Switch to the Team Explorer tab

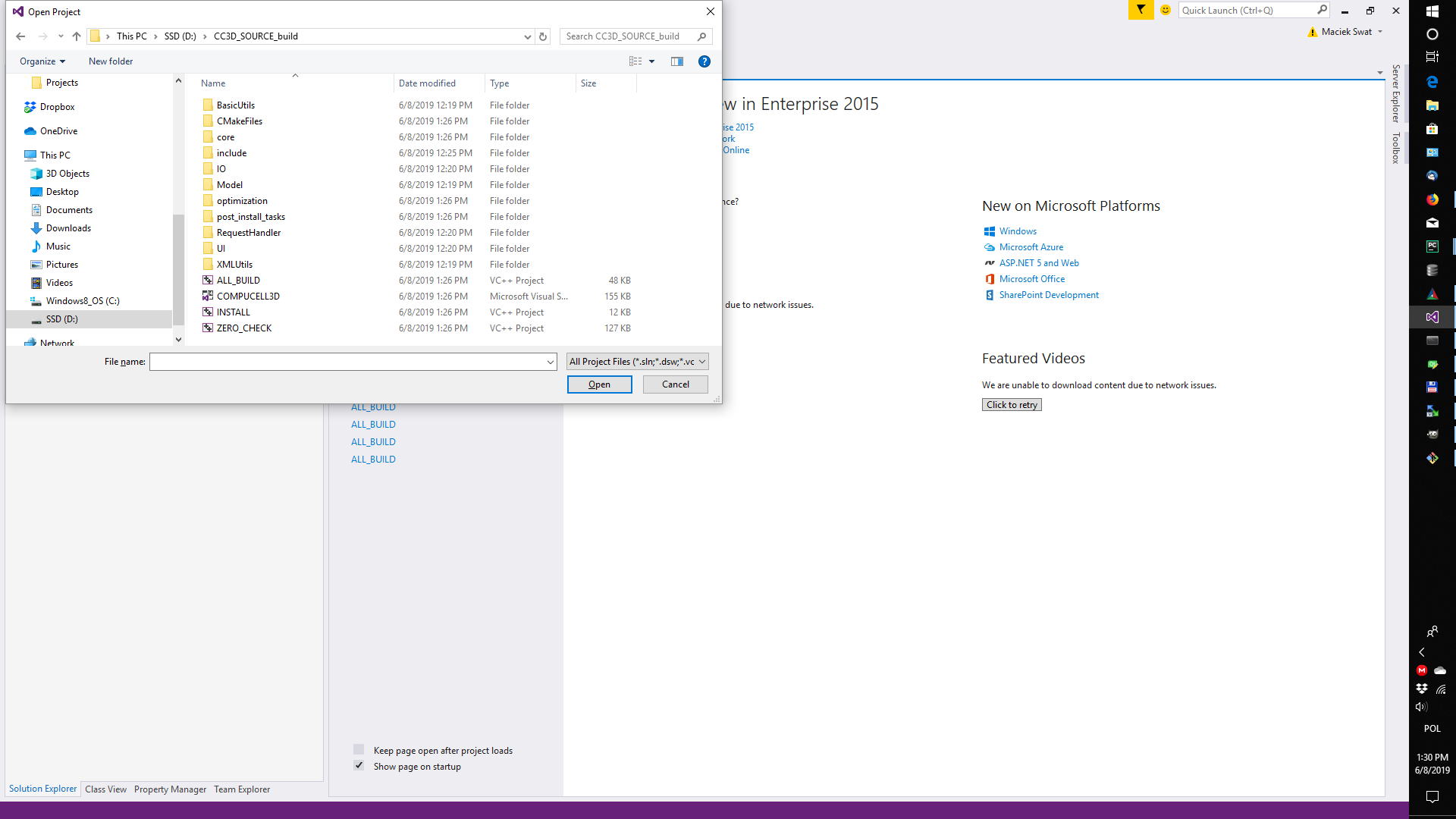pyautogui.click(x=241, y=789)
